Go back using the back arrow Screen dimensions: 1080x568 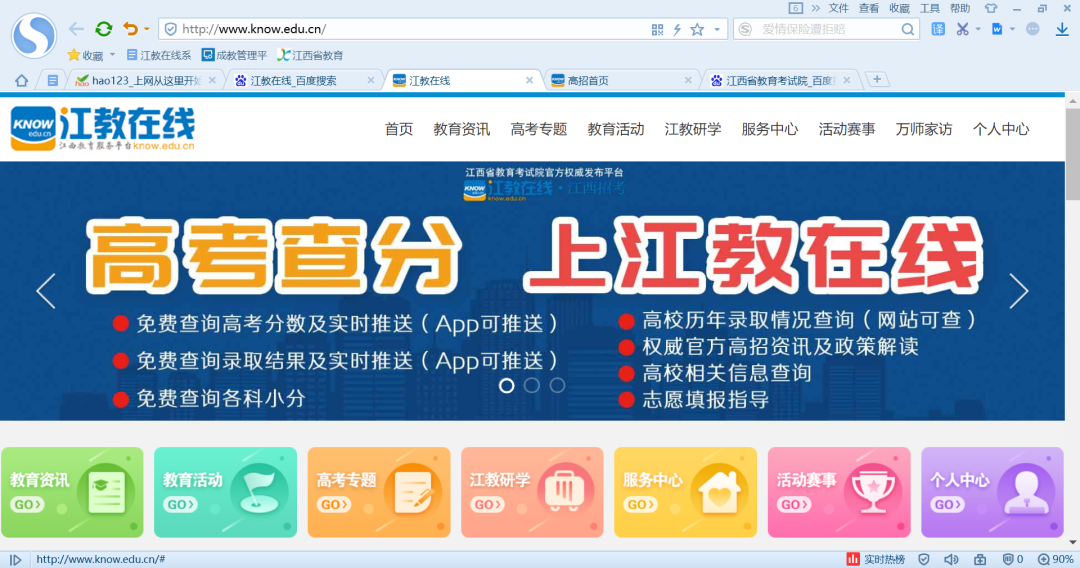pyautogui.click(x=76, y=29)
